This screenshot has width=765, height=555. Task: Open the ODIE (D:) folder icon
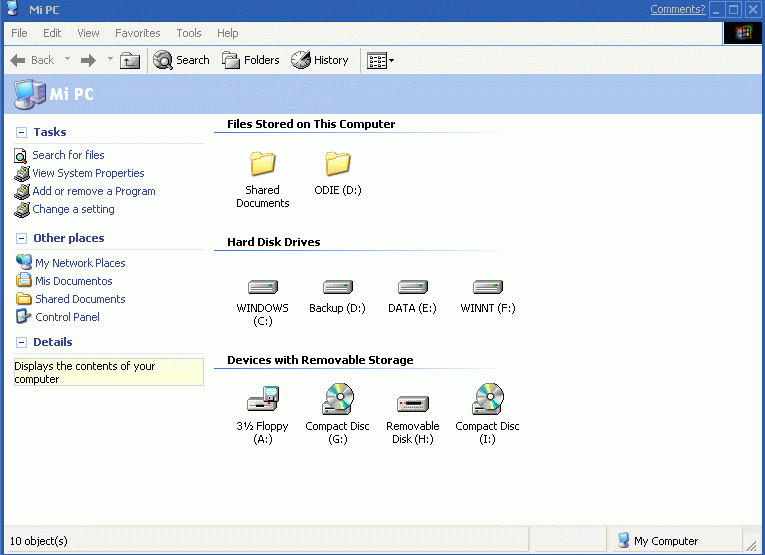pos(338,164)
